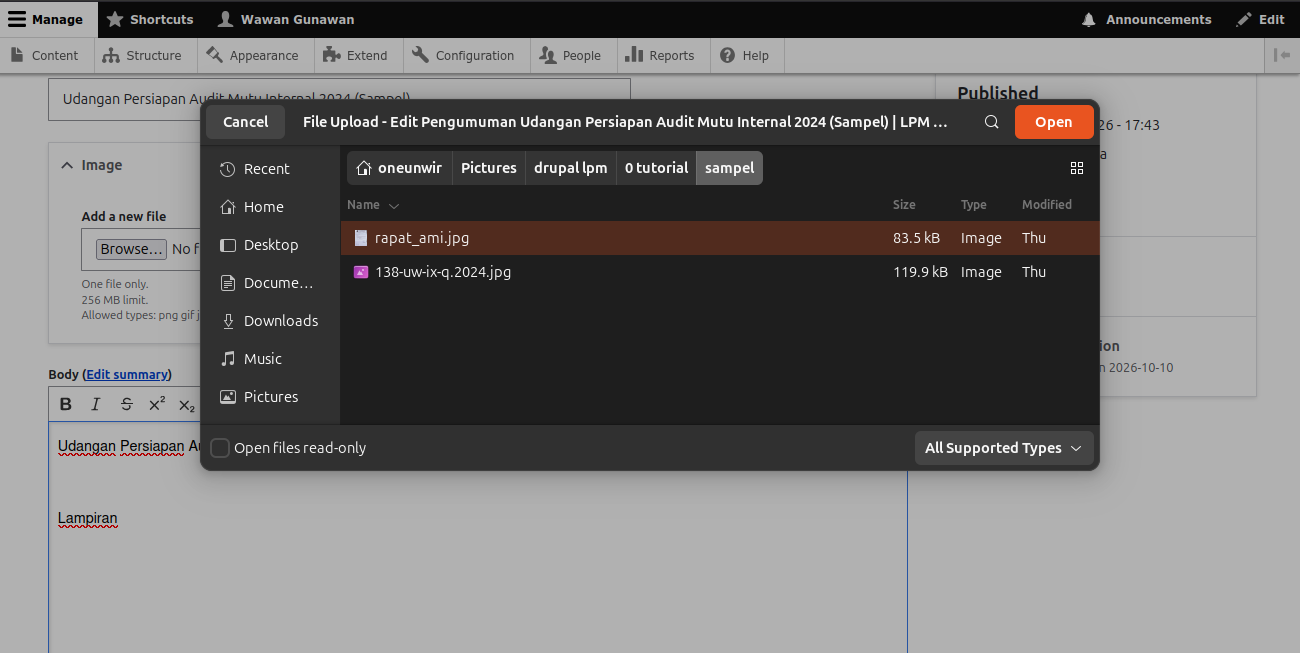1300x653 pixels.
Task: Apply Italic formatting in Body editor
Action: [x=96, y=404]
